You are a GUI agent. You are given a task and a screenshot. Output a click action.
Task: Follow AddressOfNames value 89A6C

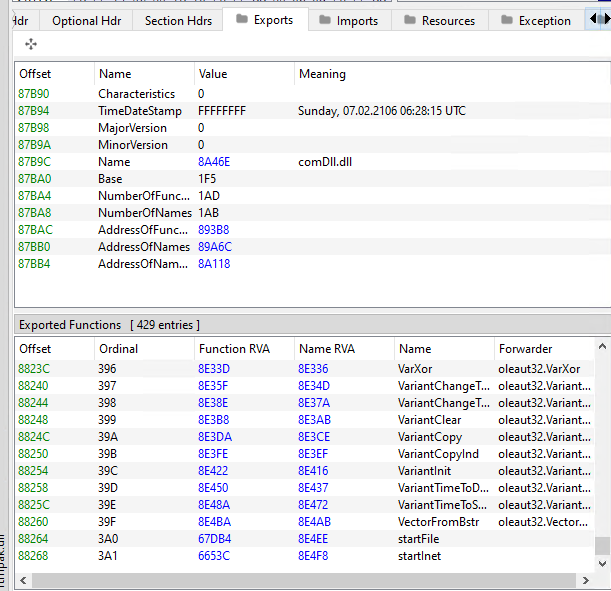[215, 247]
